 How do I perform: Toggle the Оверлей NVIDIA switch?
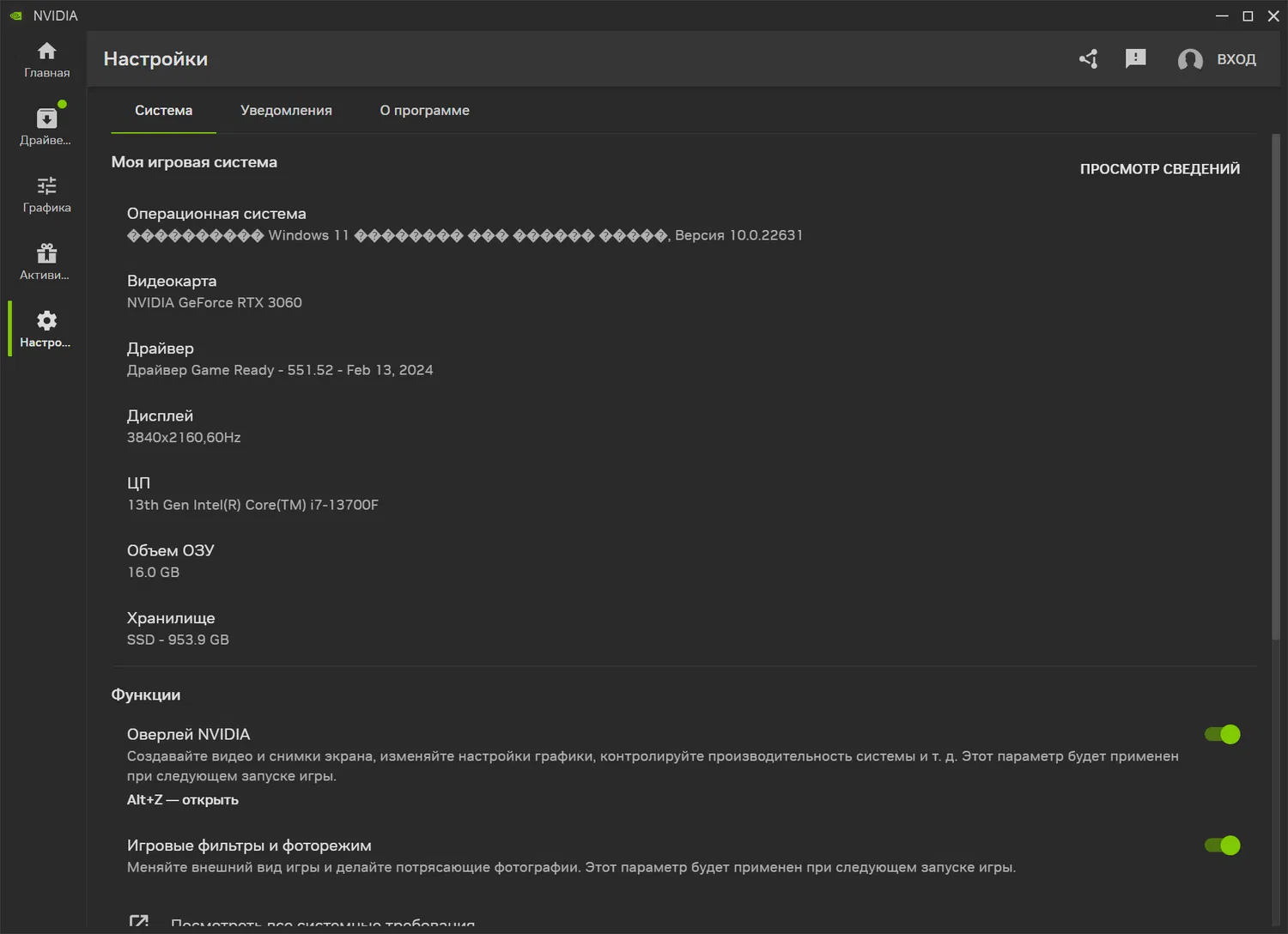click(1223, 734)
